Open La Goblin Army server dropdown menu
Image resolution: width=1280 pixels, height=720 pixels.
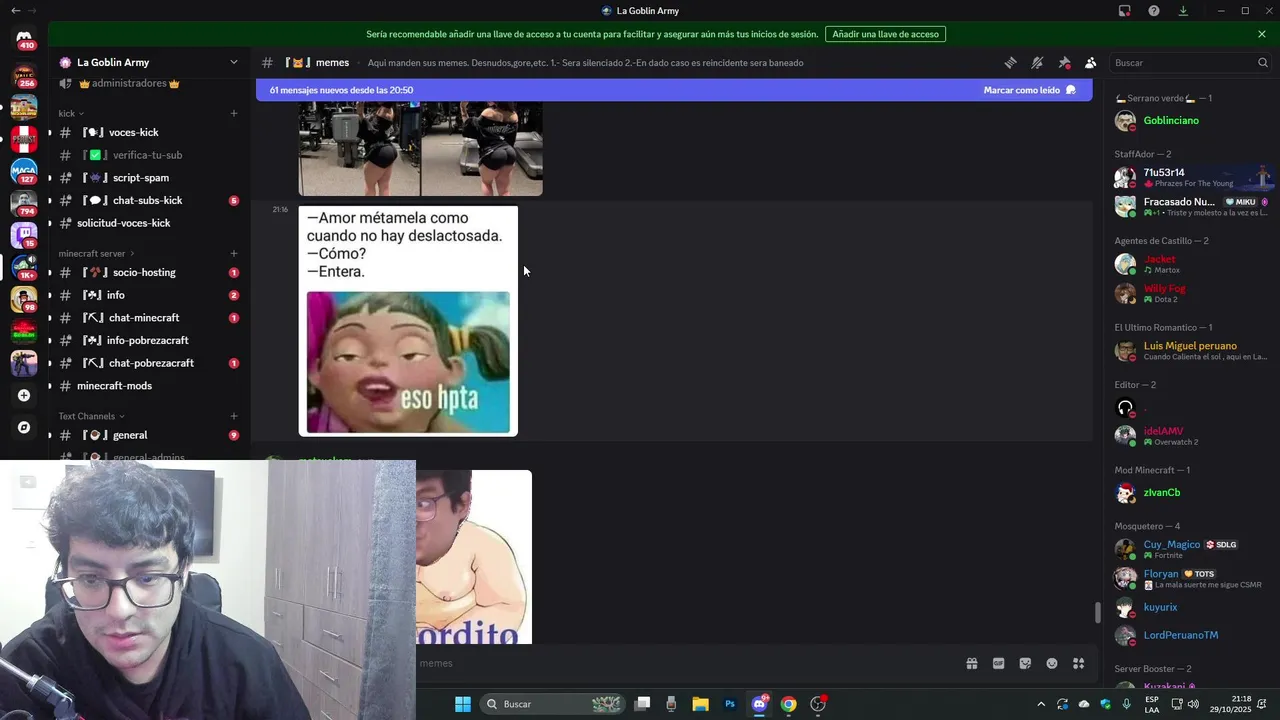[150, 62]
